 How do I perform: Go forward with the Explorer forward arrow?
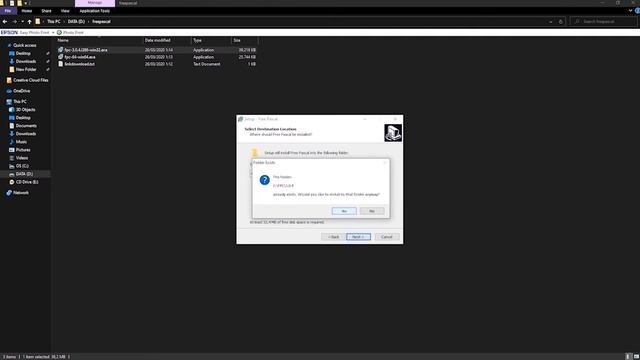(14, 22)
